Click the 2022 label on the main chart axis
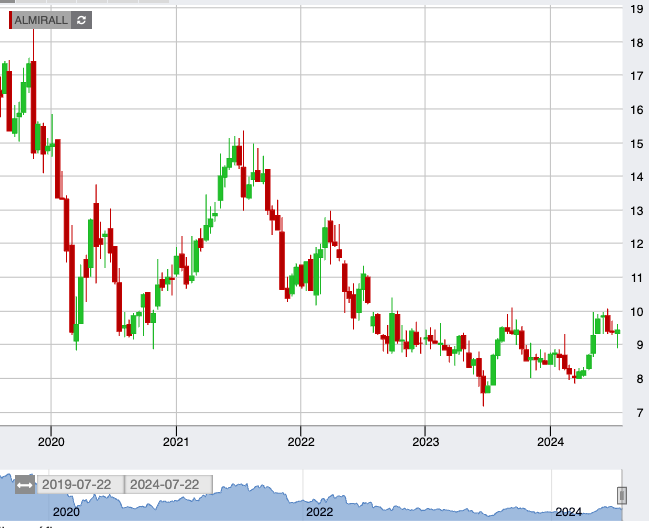 point(301,442)
